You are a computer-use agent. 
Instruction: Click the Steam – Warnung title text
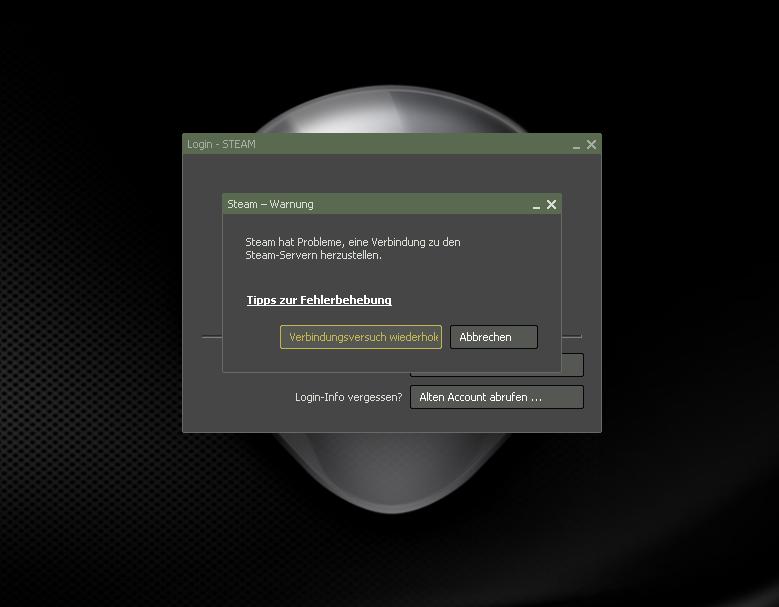click(270, 204)
